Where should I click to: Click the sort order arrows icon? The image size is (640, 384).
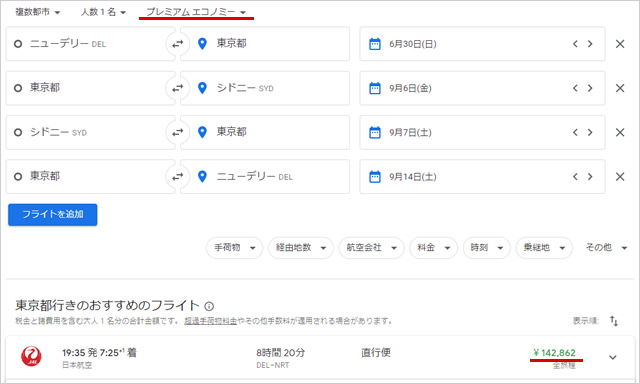click(614, 321)
